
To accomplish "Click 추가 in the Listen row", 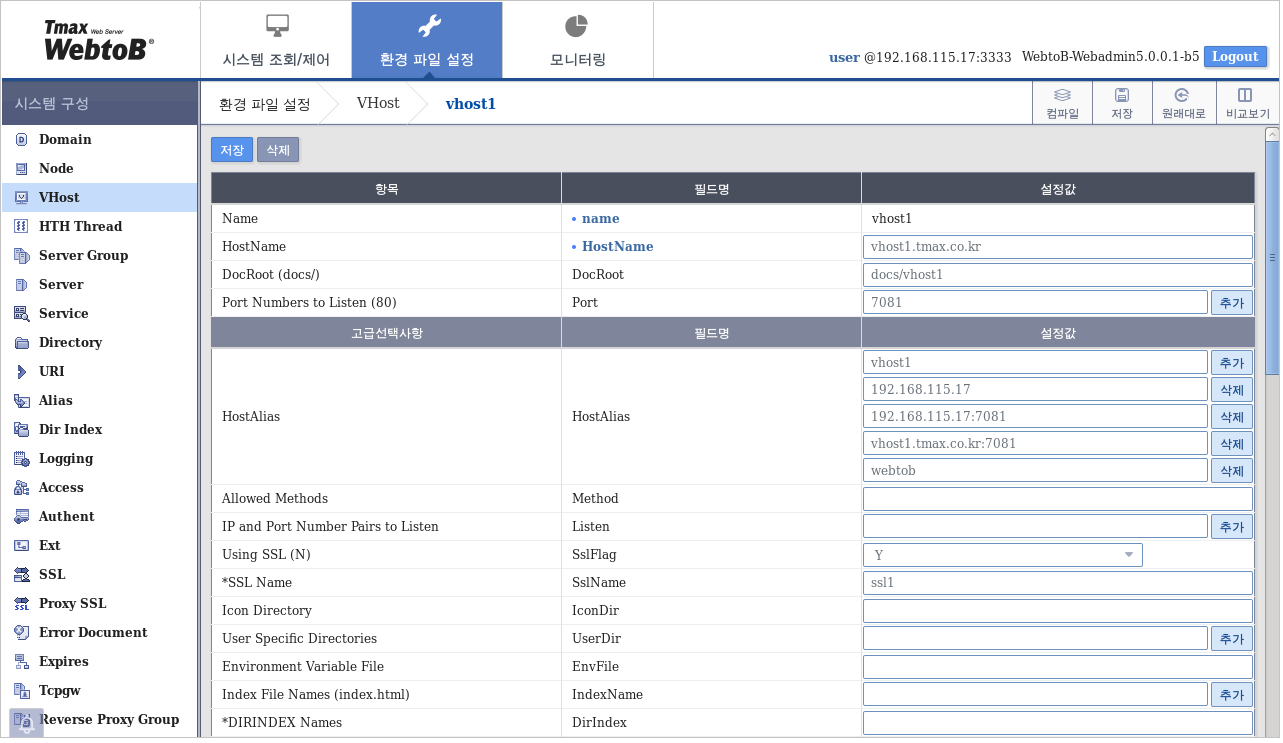I will (x=1232, y=527).
